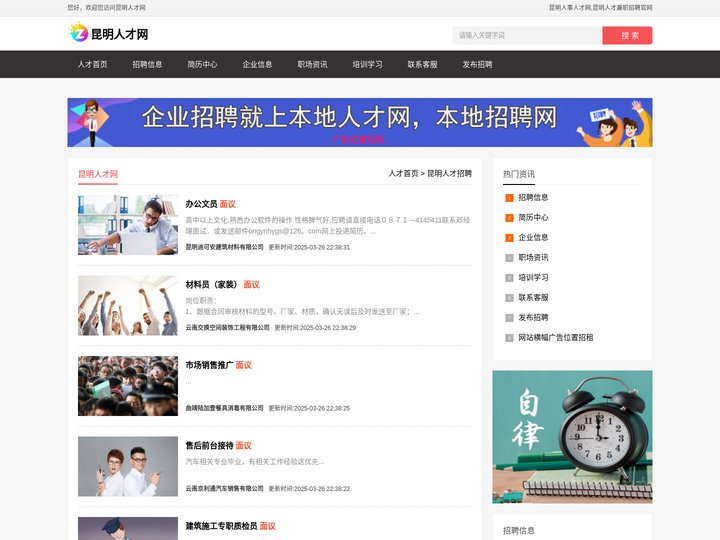
Task: Open 职场资讯 in the 热门资讯 list
Action: tap(533, 258)
